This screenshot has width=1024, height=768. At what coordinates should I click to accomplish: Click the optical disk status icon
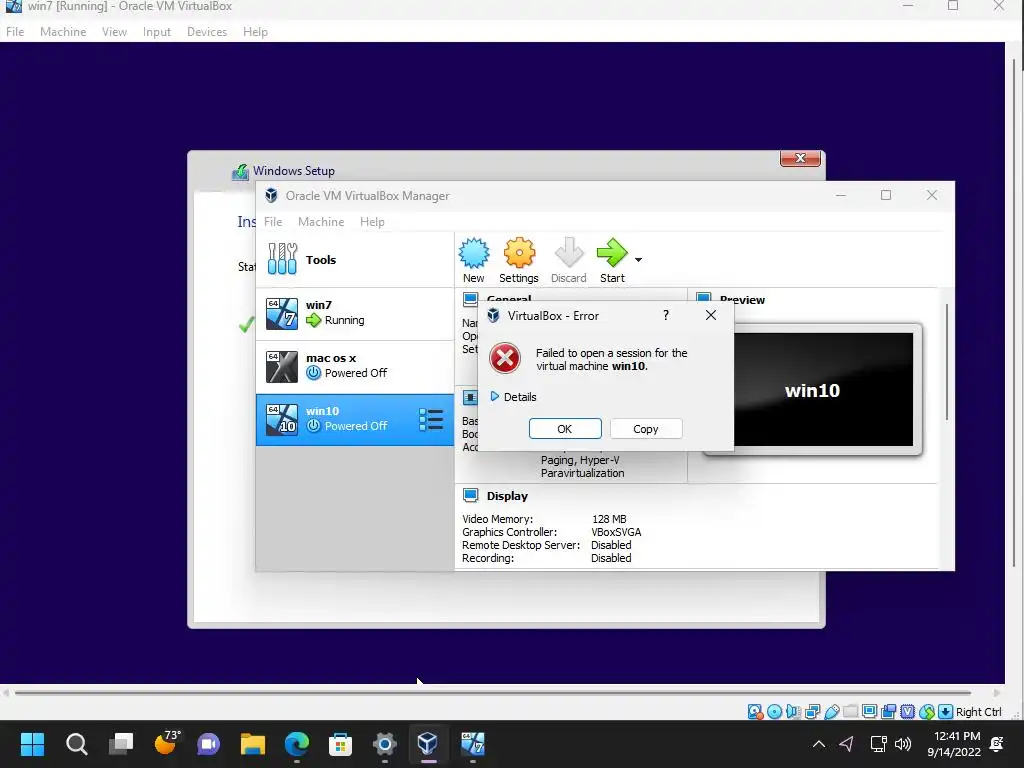click(x=775, y=712)
